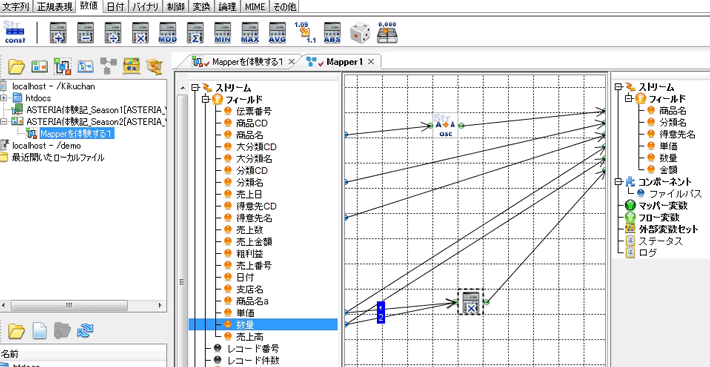Screen dimensions: 710x367
Task: Click the 名前 column header
Action: click(x=9, y=354)
